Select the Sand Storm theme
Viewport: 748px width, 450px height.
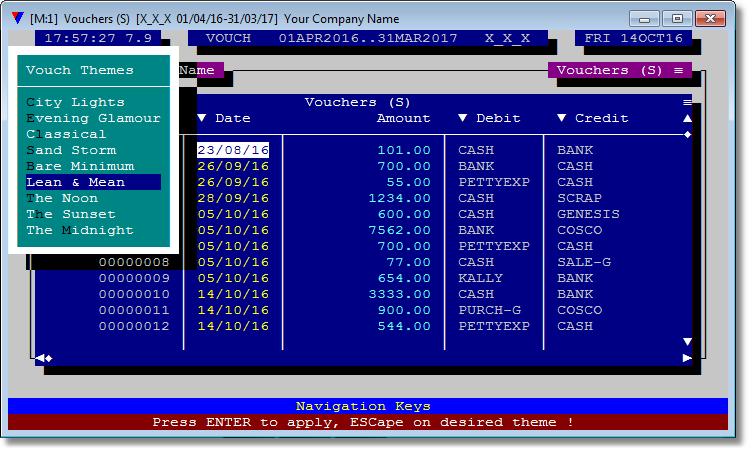click(x=94, y=150)
